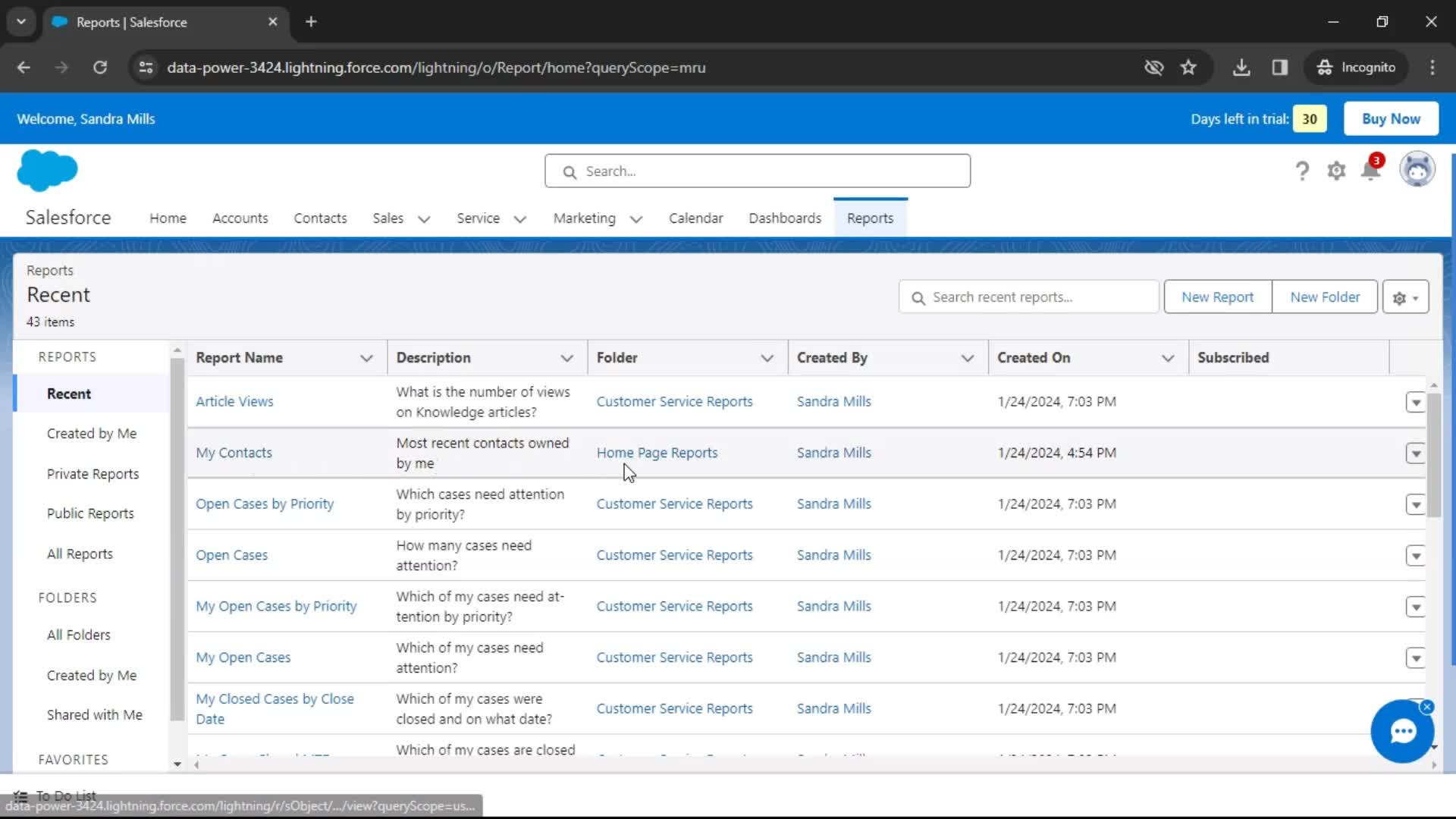Screen dimensions: 1456x819
Task: Open row actions dropdown for Open Cases by Priority
Action: click(1415, 504)
